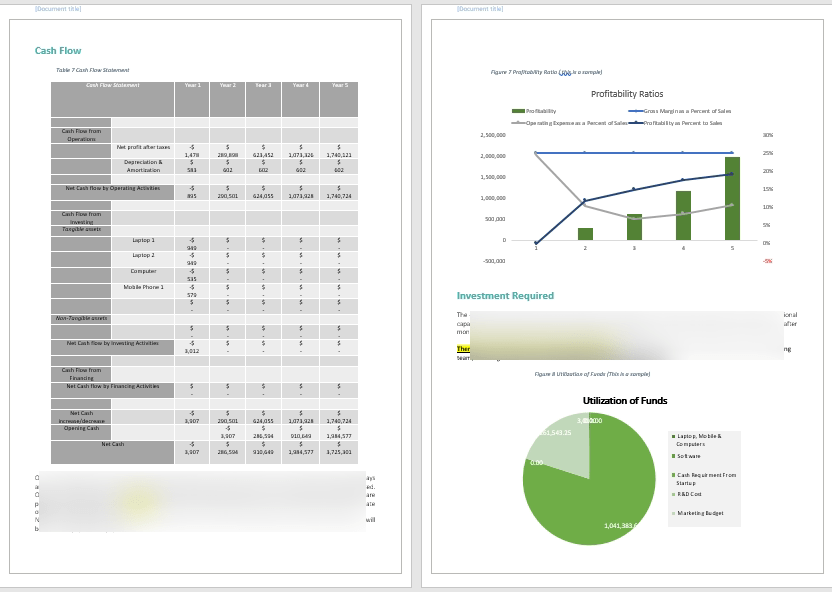832x592 pixels.
Task: Select the Laptop 1 row label in the table
Action: coord(140,240)
